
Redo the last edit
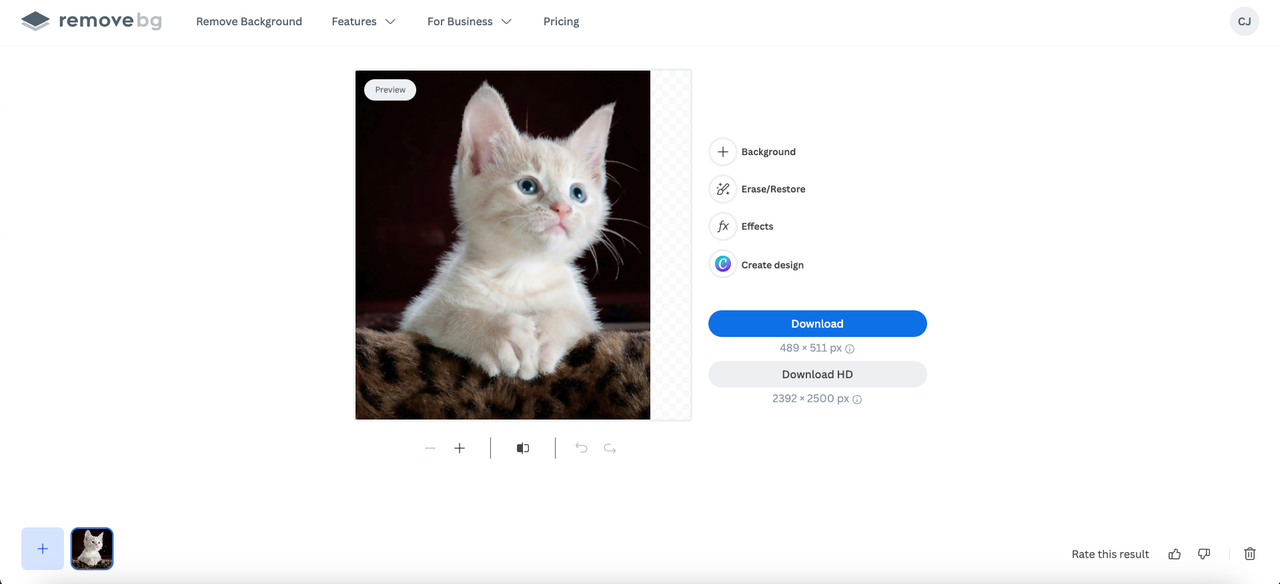(610, 448)
